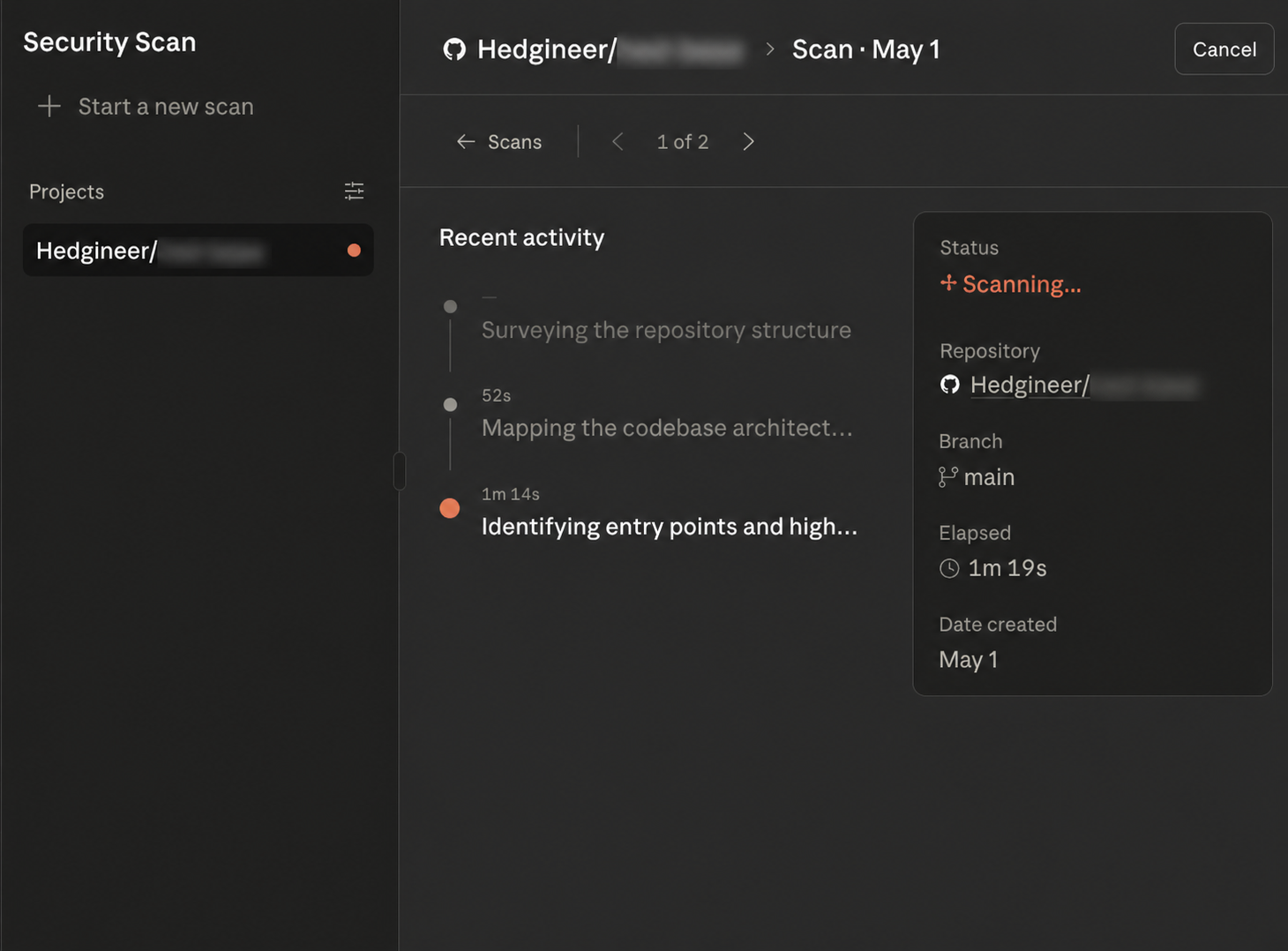Select the Surveying the repository structure step
This screenshot has width=1288, height=951.
tap(666, 330)
